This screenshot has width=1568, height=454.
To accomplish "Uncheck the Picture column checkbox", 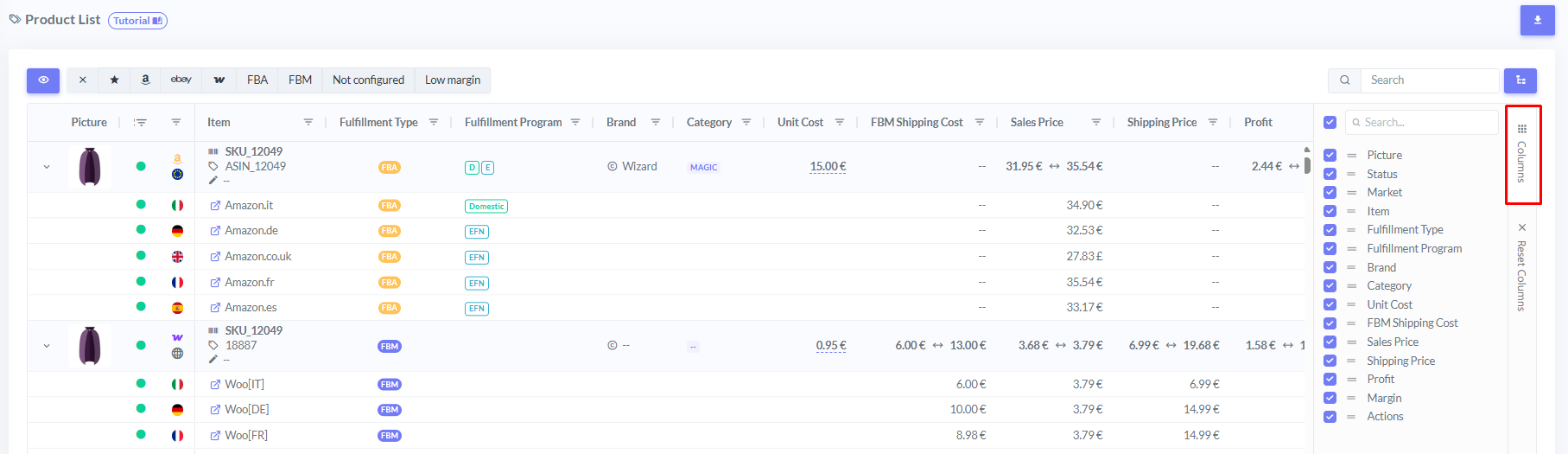I will tap(1330, 156).
